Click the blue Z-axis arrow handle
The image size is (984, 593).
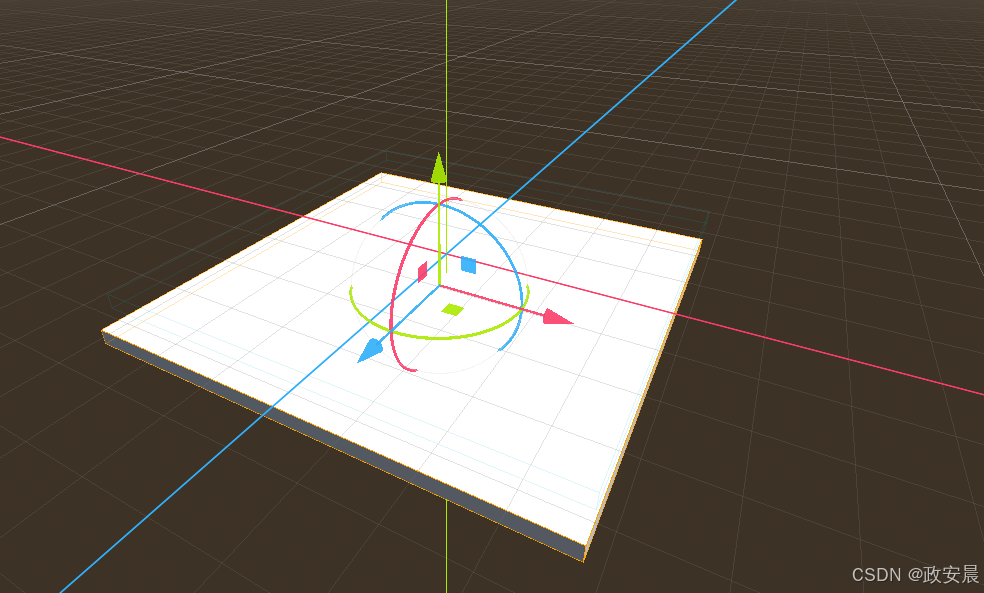tap(370, 350)
